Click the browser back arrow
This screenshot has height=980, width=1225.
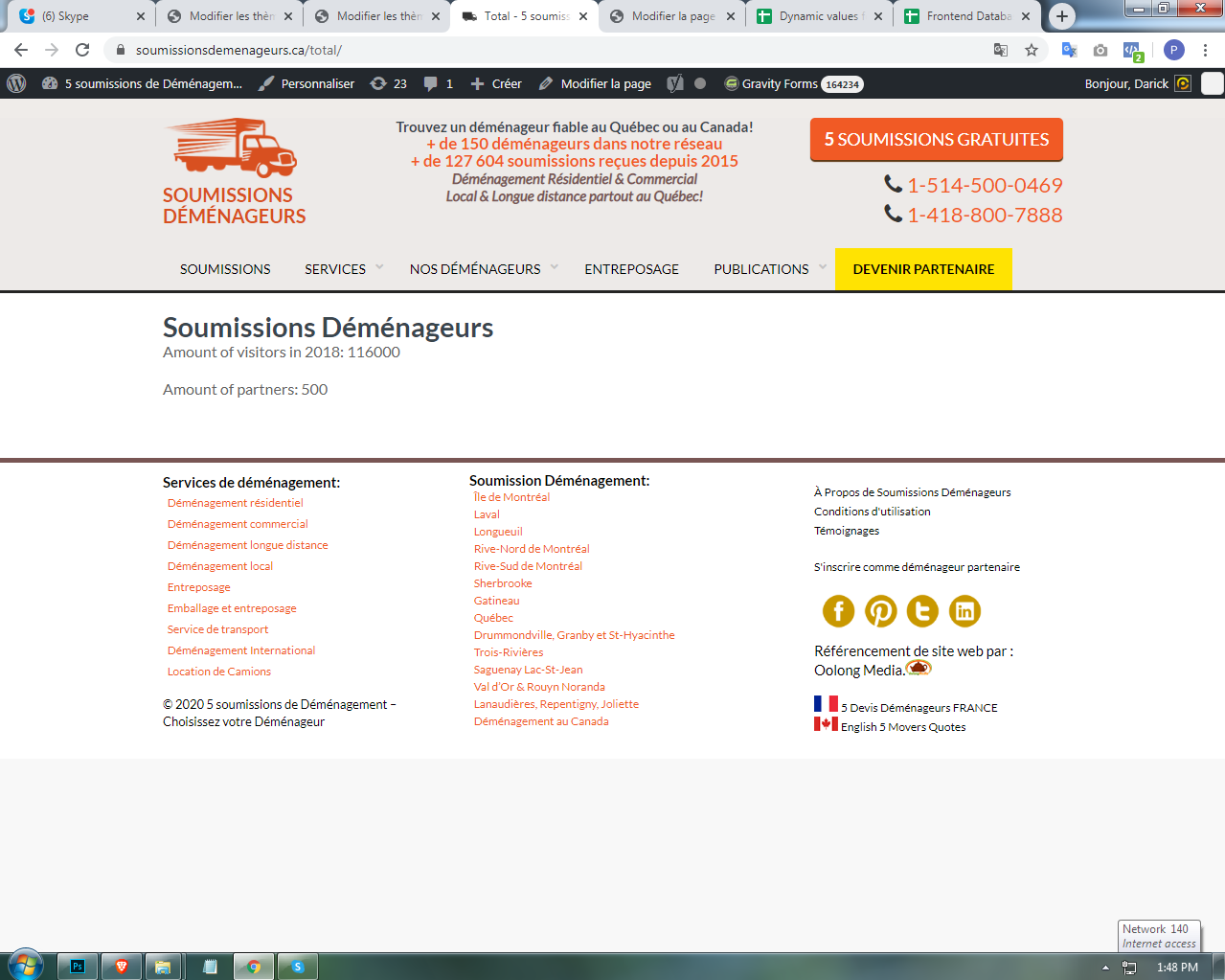coord(21,50)
